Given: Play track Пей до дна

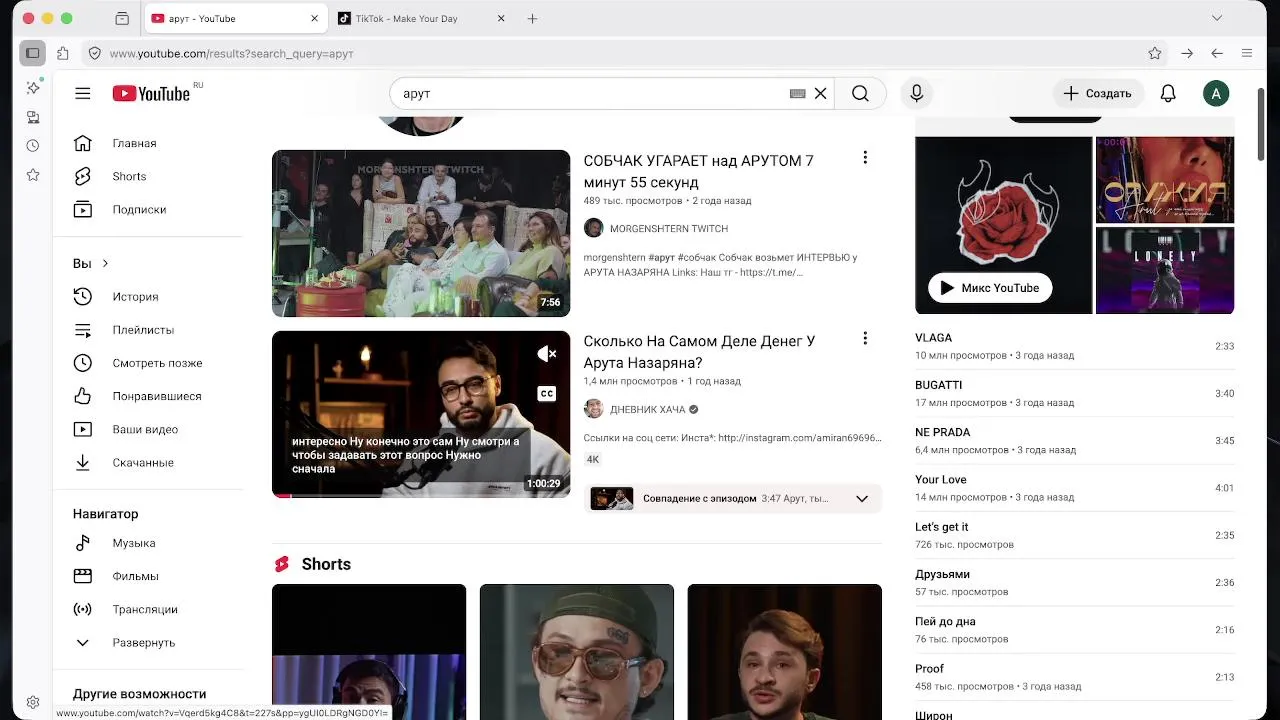Looking at the screenshot, I should 1074,630.
